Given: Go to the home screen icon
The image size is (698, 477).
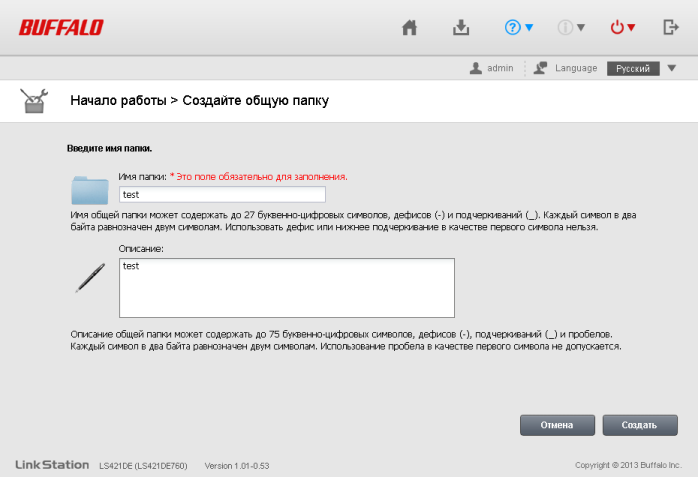Looking at the screenshot, I should 409,28.
